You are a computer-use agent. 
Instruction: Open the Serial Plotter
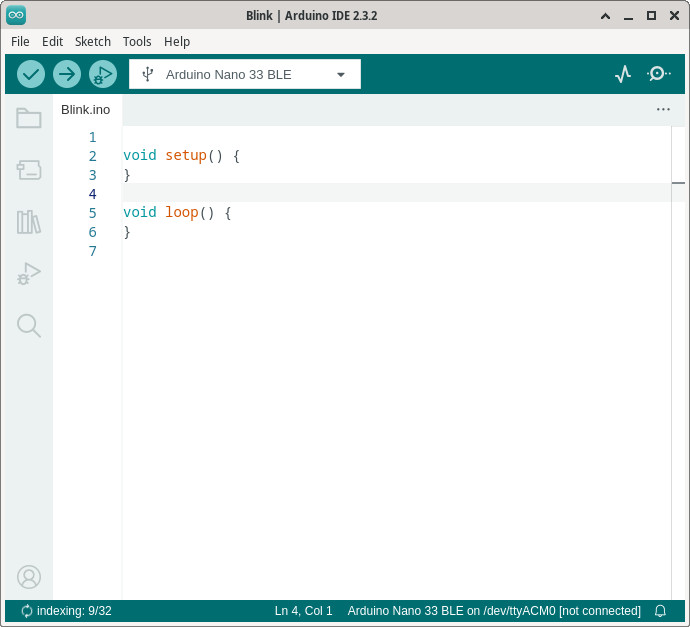(x=623, y=74)
